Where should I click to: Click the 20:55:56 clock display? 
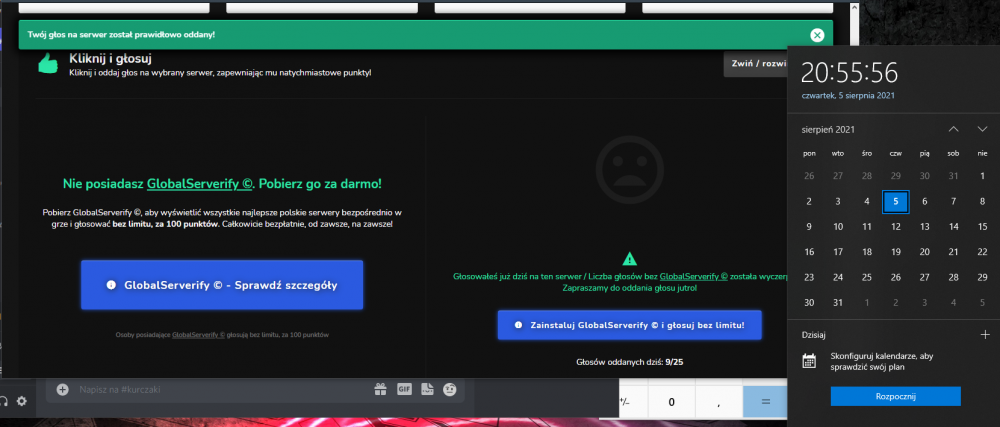pyautogui.click(x=849, y=73)
